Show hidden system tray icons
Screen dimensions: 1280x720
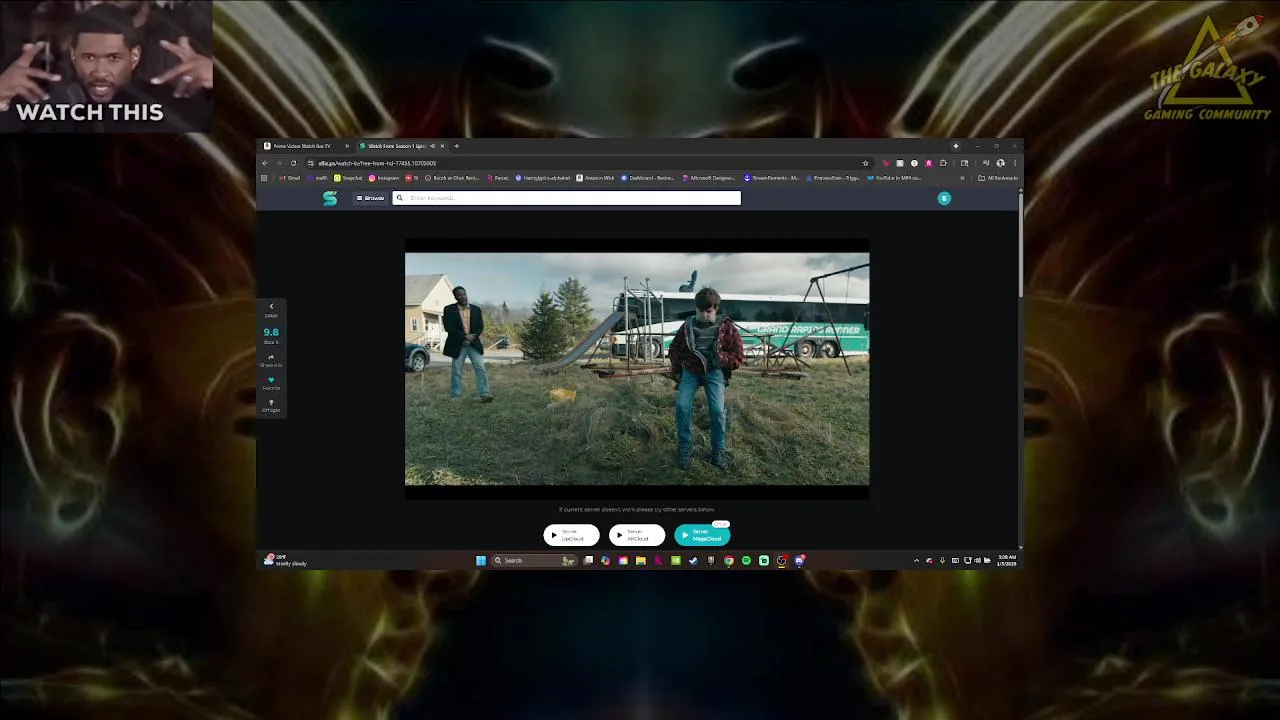coord(916,560)
